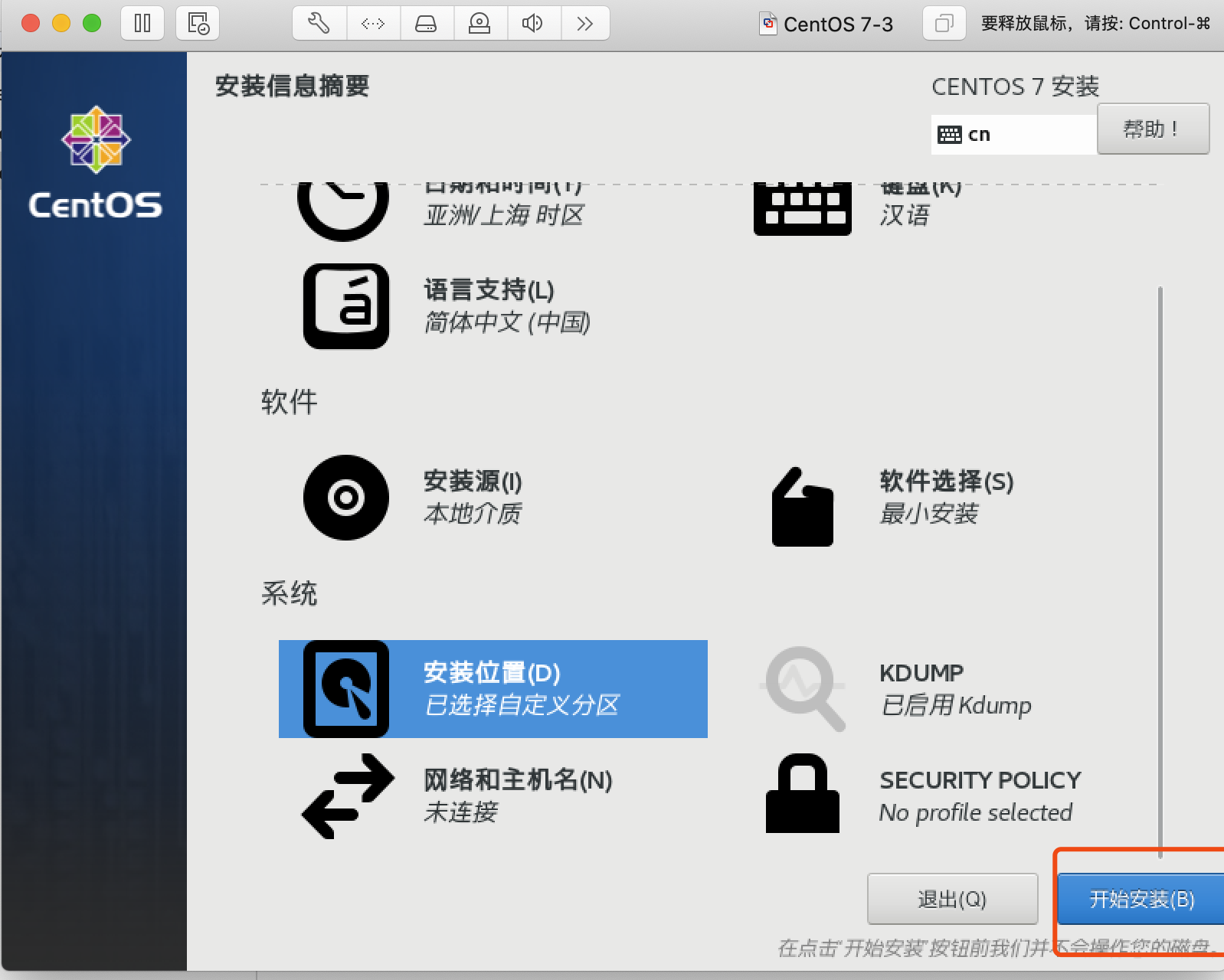The width and height of the screenshot is (1224, 980).
Task: Click the 安装信息摘要 heading
Action: pyautogui.click(x=292, y=86)
